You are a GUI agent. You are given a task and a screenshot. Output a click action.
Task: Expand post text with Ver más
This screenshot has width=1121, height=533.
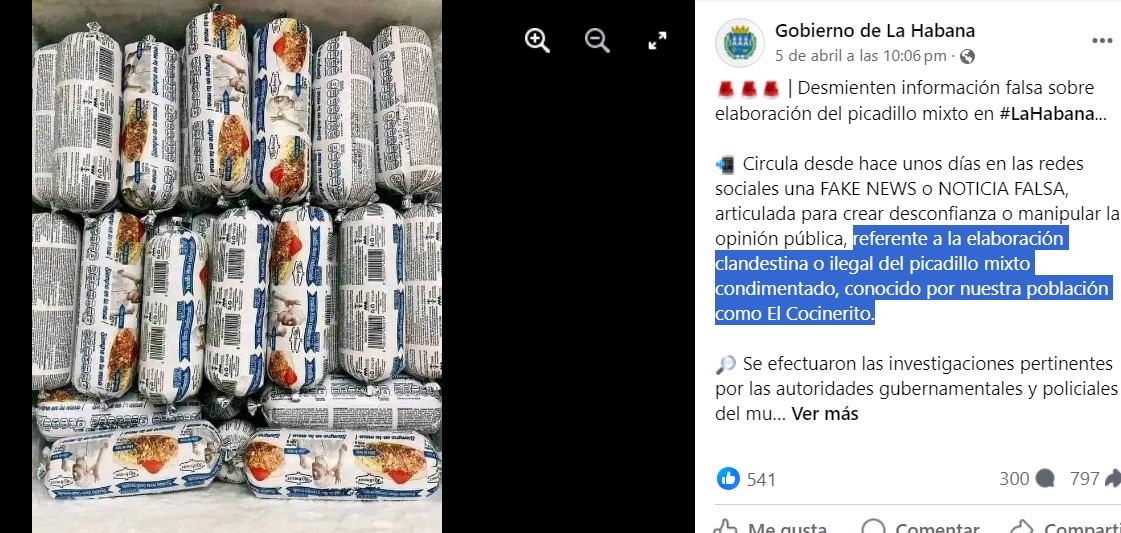point(824,414)
